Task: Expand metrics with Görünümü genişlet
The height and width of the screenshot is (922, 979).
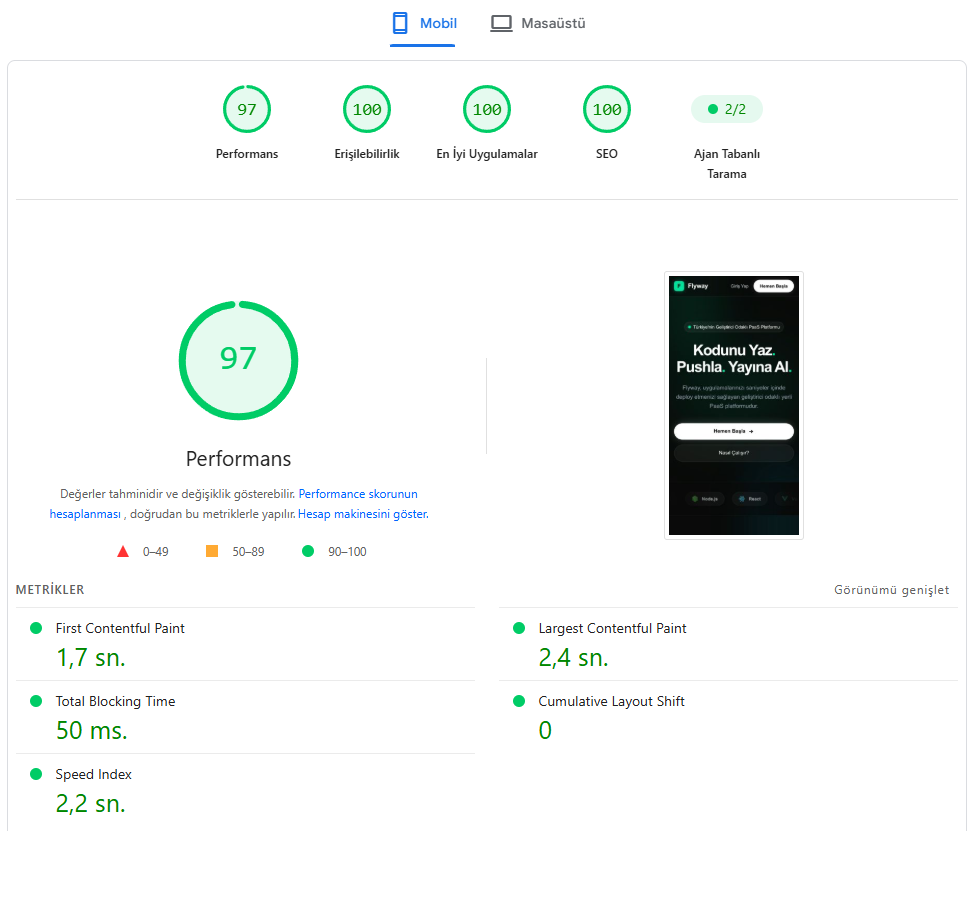Action: pos(892,590)
